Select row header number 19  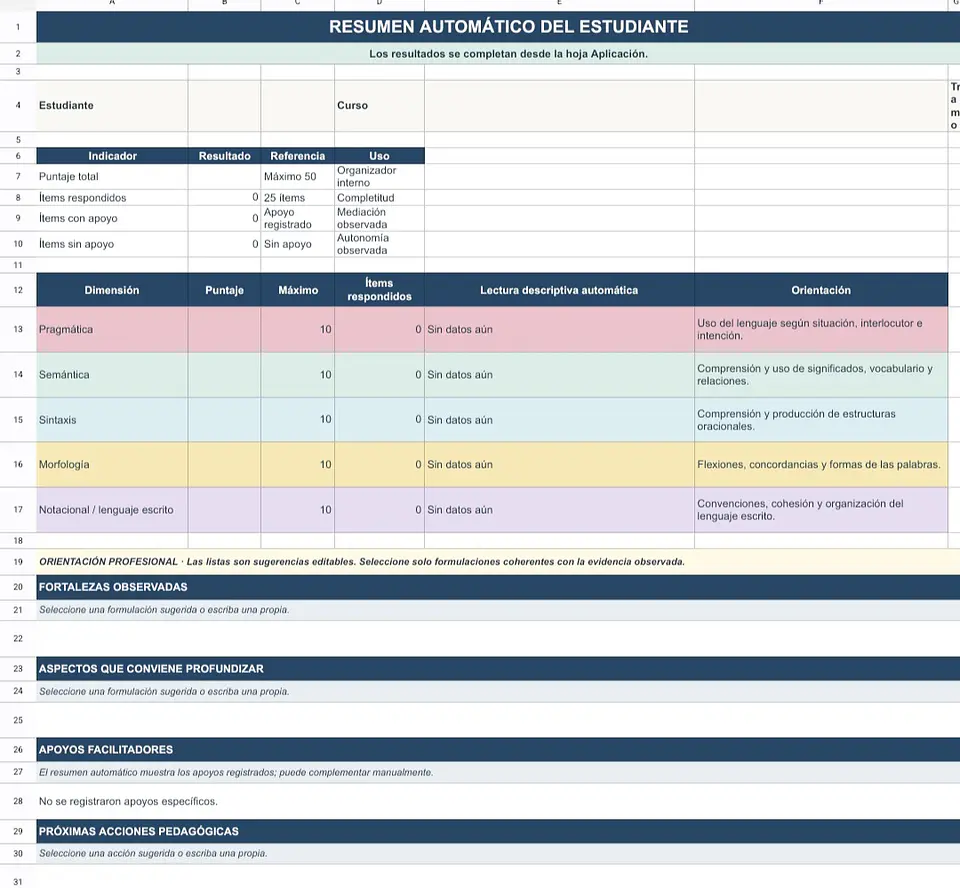[18, 562]
